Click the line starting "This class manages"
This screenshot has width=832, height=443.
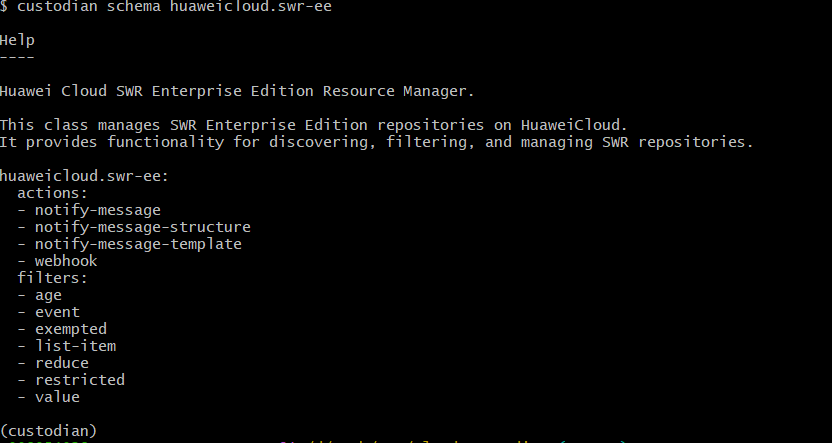[x=313, y=125]
